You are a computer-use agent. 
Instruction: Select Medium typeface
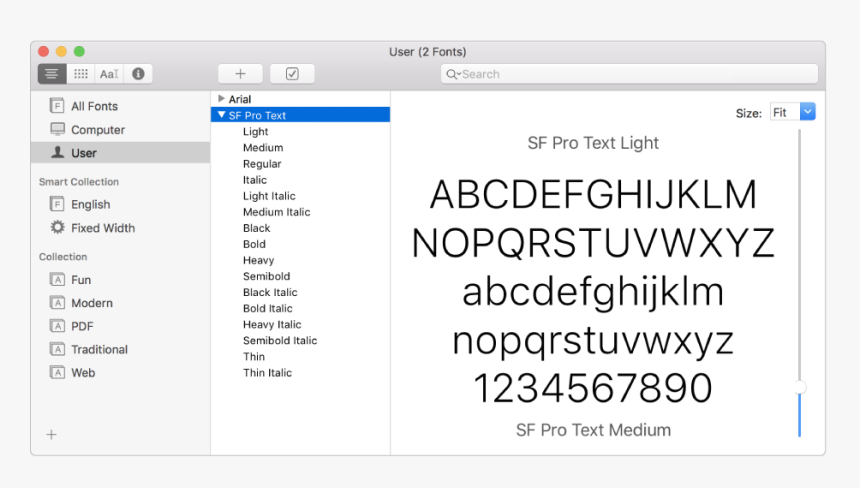(263, 147)
